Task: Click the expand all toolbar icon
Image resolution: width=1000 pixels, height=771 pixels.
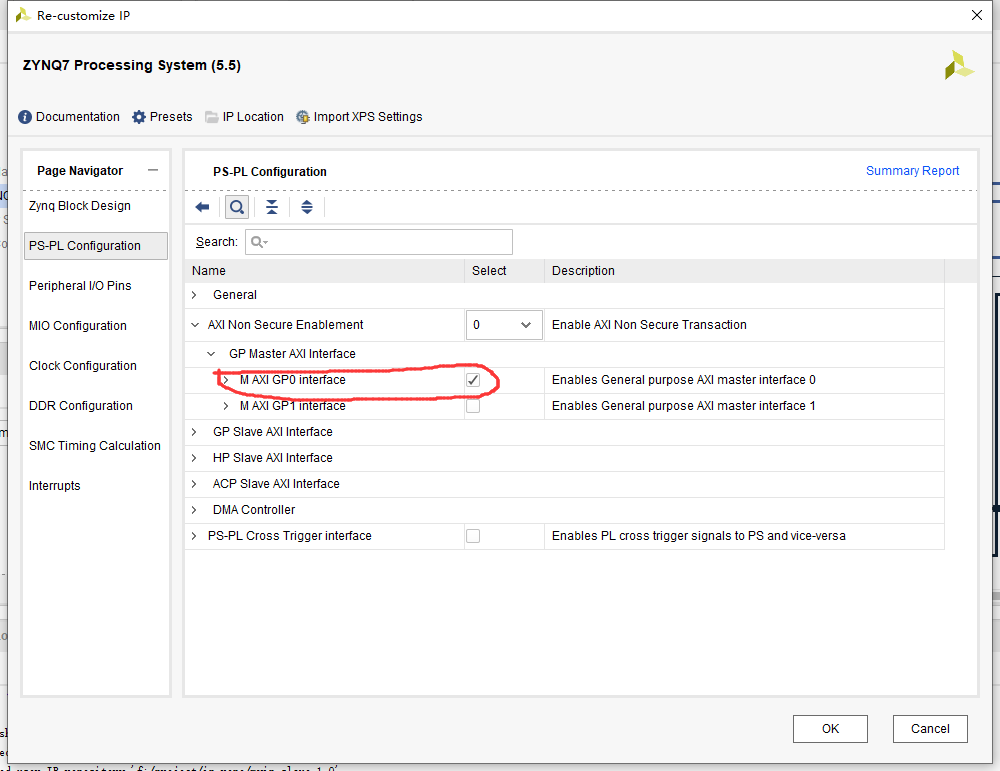Action: pyautogui.click(x=307, y=207)
